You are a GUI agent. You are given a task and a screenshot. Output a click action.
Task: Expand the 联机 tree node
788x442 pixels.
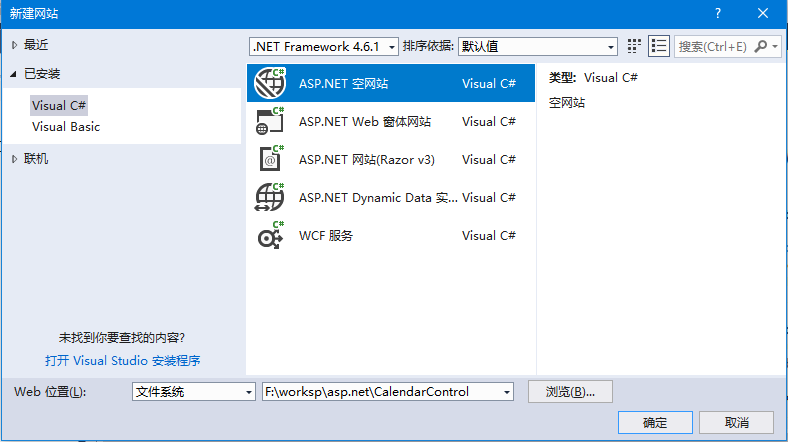(x=14, y=159)
